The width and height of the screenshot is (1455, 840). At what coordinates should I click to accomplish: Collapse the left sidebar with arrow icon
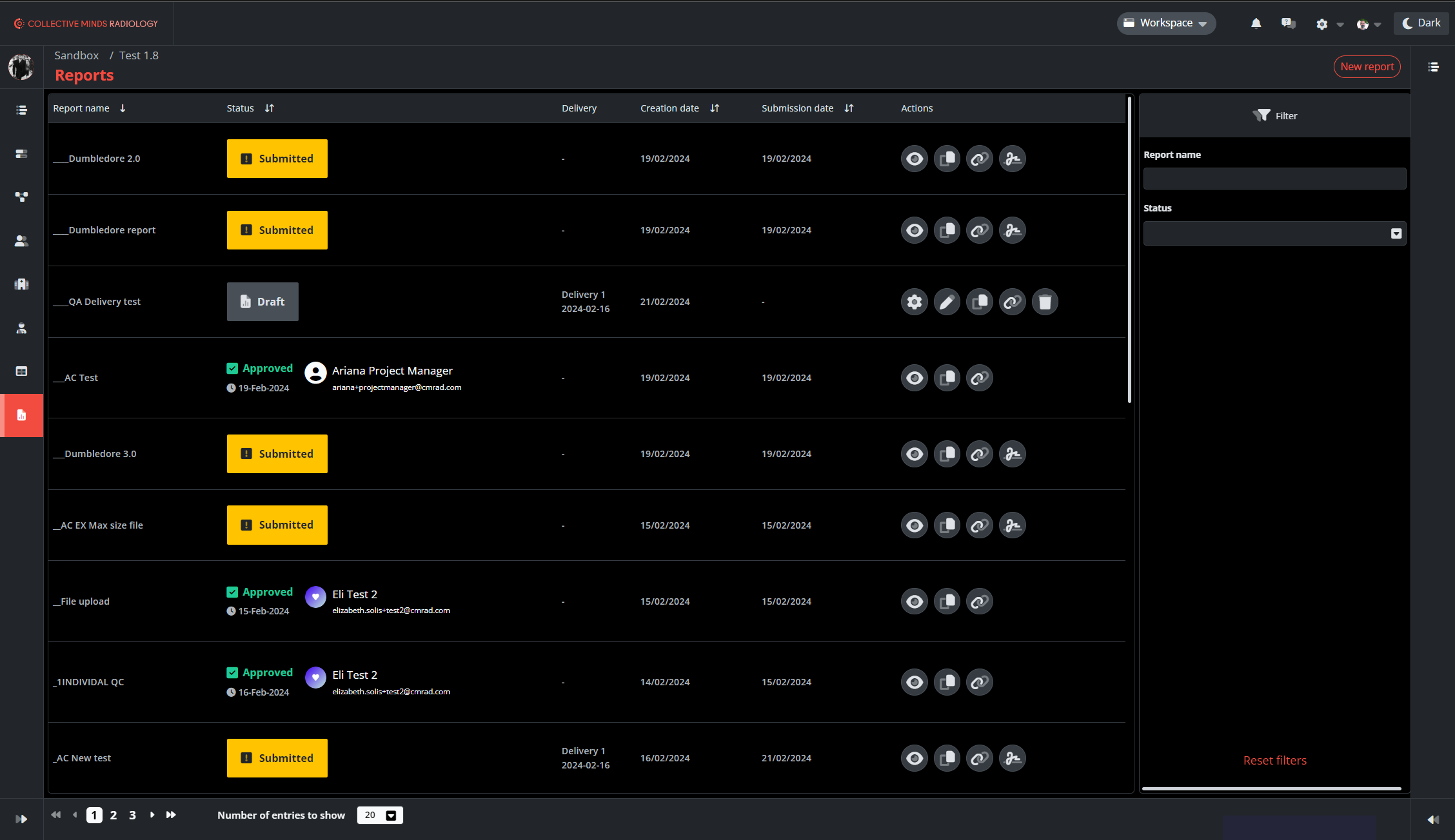(21, 819)
